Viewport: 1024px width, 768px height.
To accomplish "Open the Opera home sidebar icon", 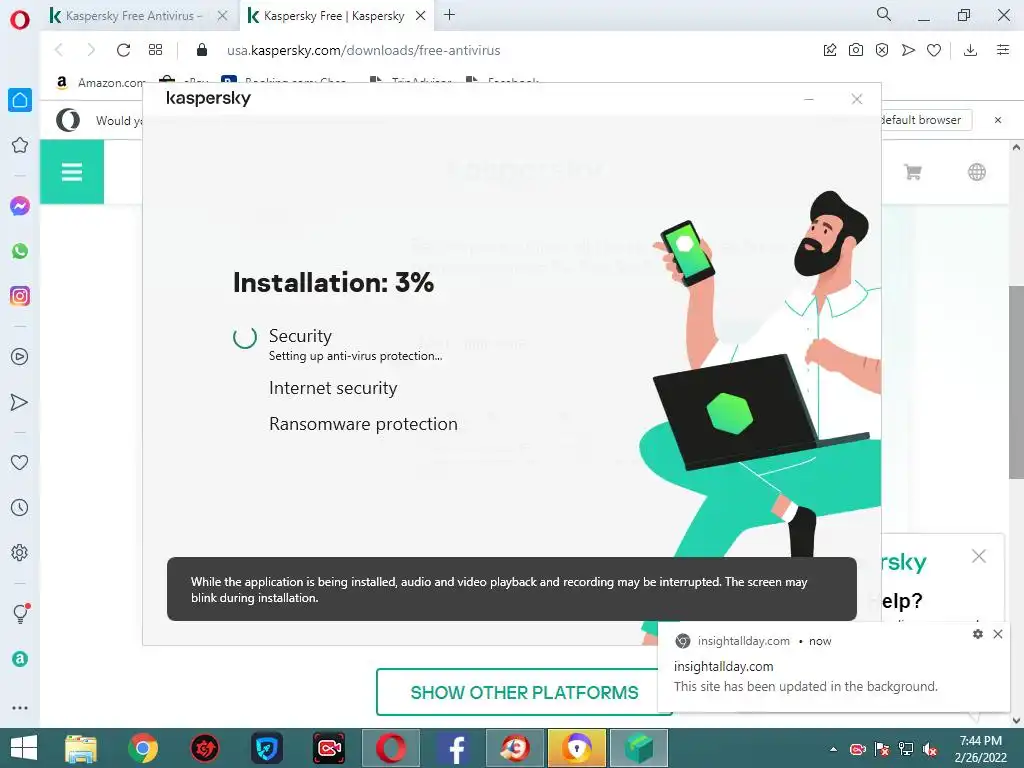I will click(x=20, y=100).
